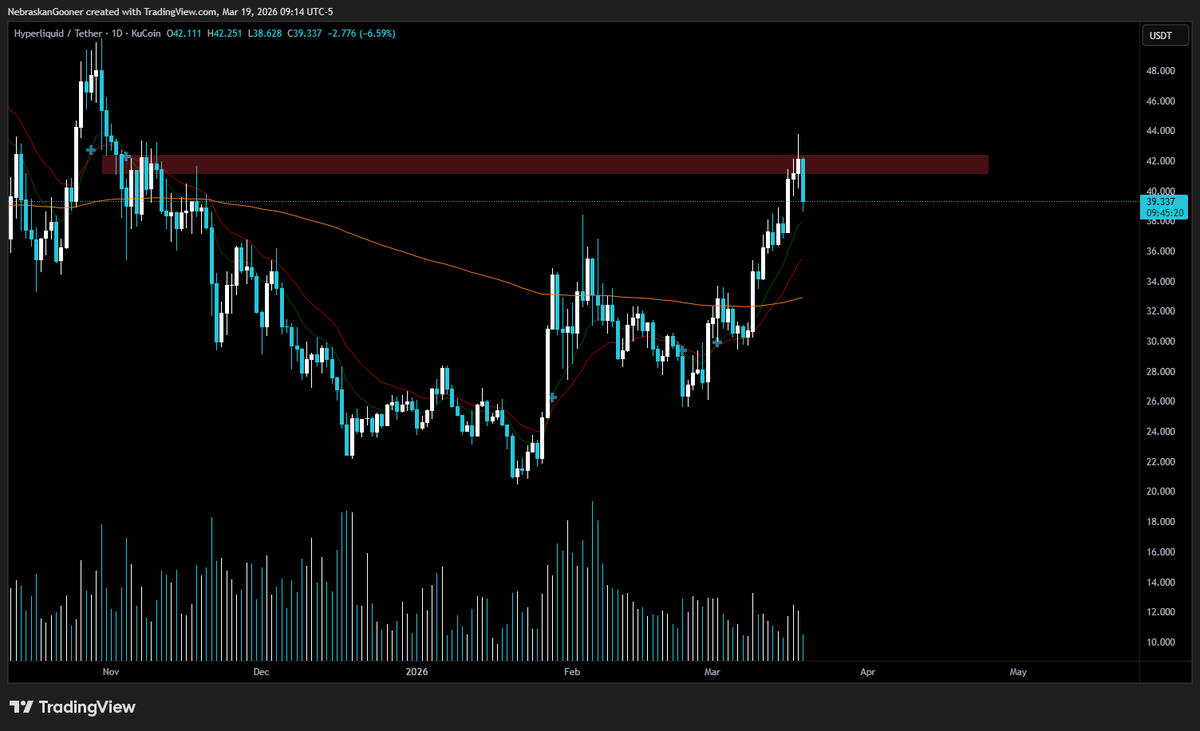Click the 32.000 price axis label
Viewport: 1200px width, 731px height.
pos(1161,311)
